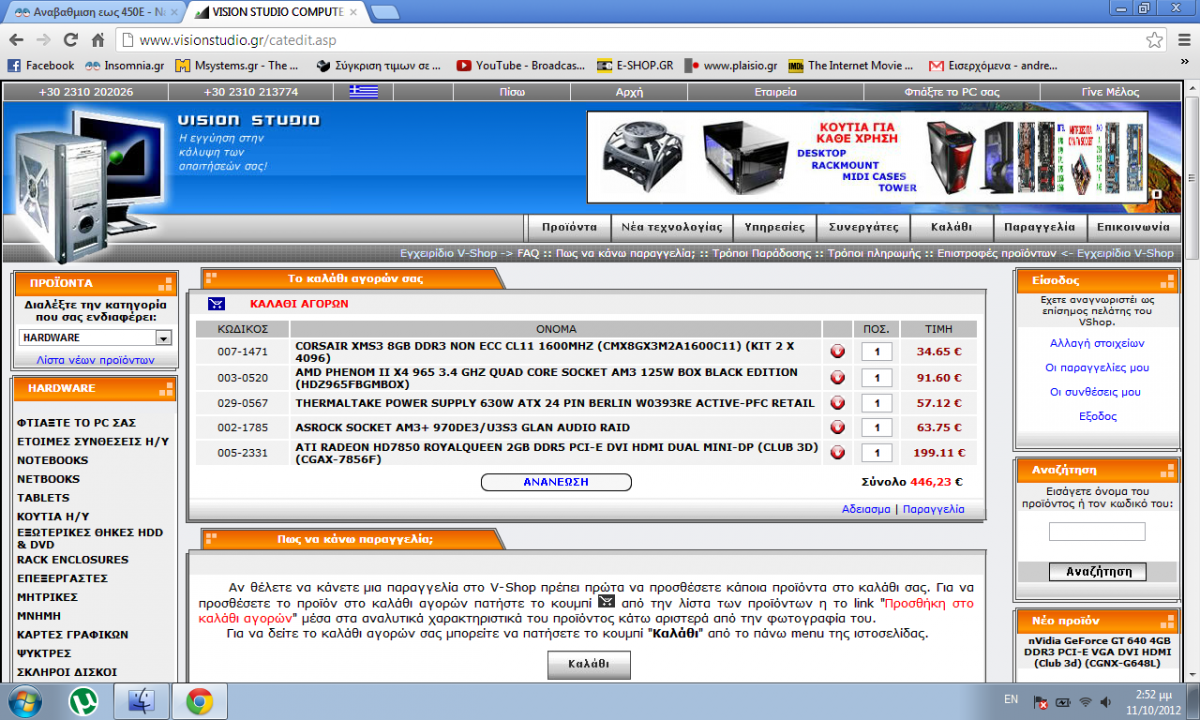1200x720 pixels.
Task: Open the ΜΗΤΡΙΚΕΣ category
Action: [x=46, y=597]
